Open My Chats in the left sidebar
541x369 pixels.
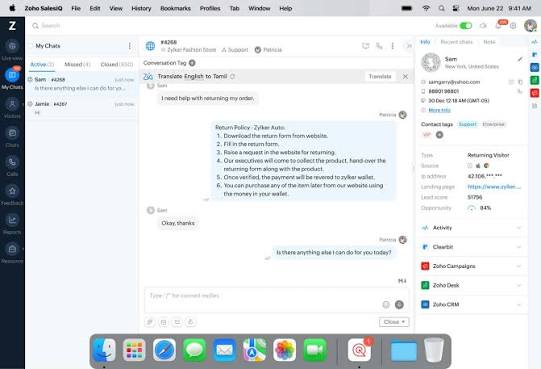(x=12, y=79)
